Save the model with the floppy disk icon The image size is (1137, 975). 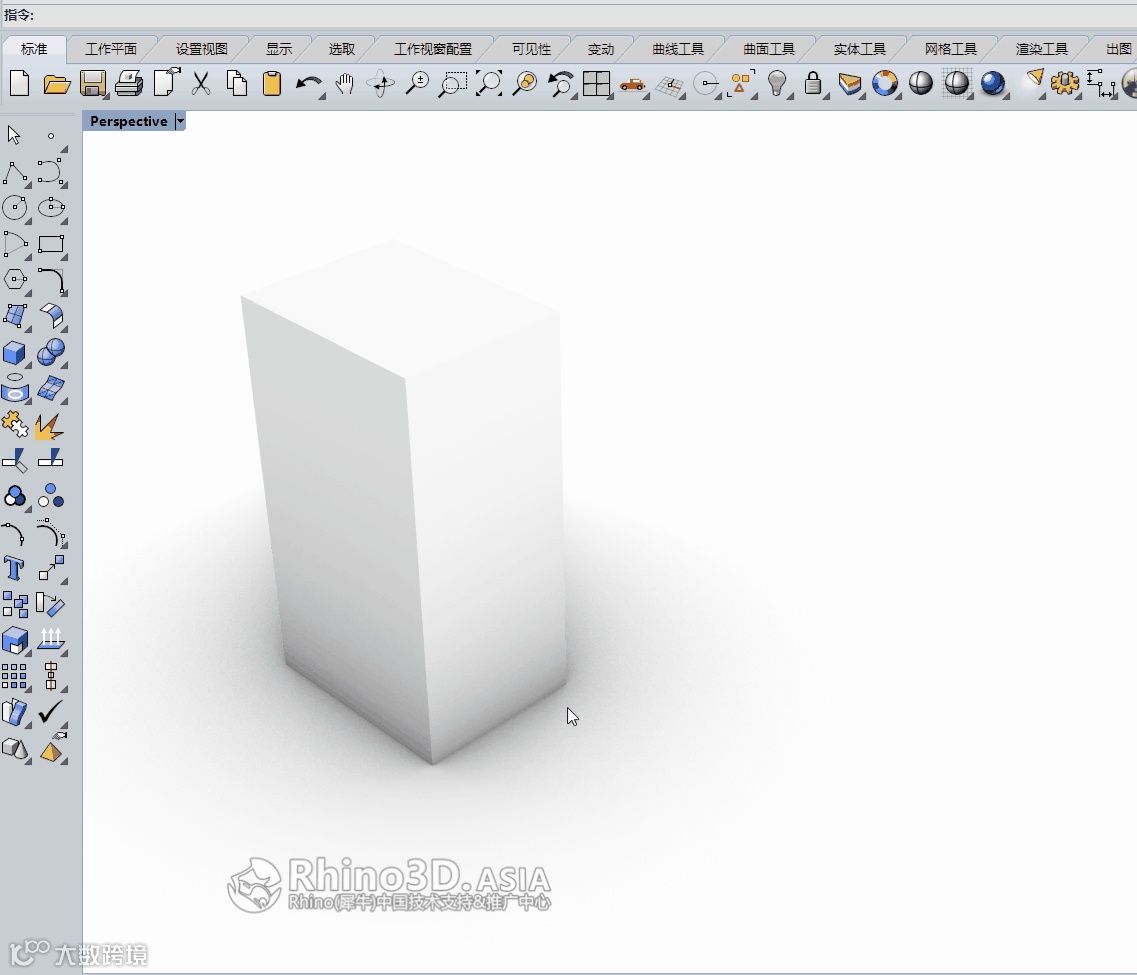(93, 84)
